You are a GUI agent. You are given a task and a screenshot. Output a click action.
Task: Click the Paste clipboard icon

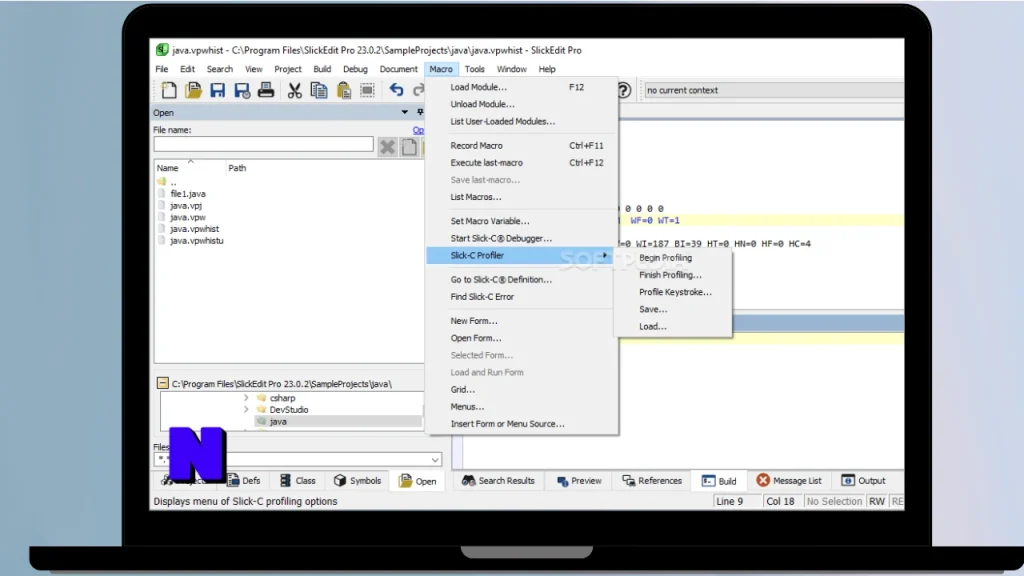344,90
